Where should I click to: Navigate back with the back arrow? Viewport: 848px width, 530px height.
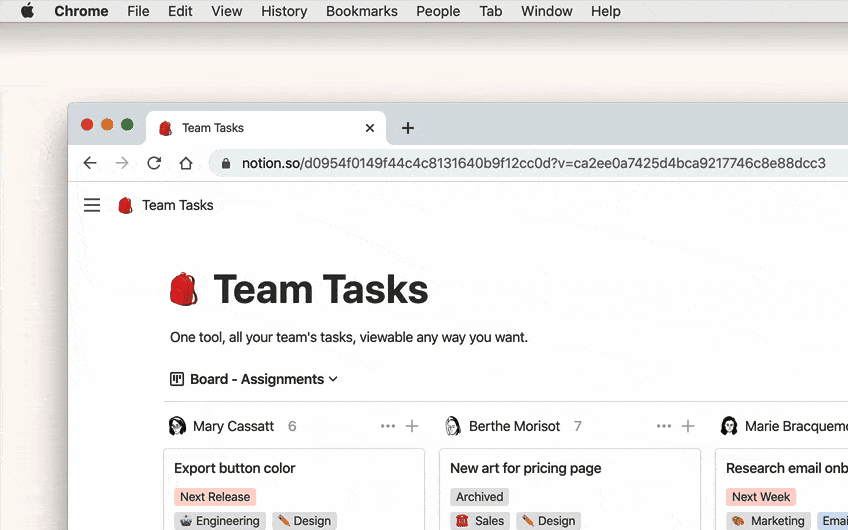[x=90, y=163]
